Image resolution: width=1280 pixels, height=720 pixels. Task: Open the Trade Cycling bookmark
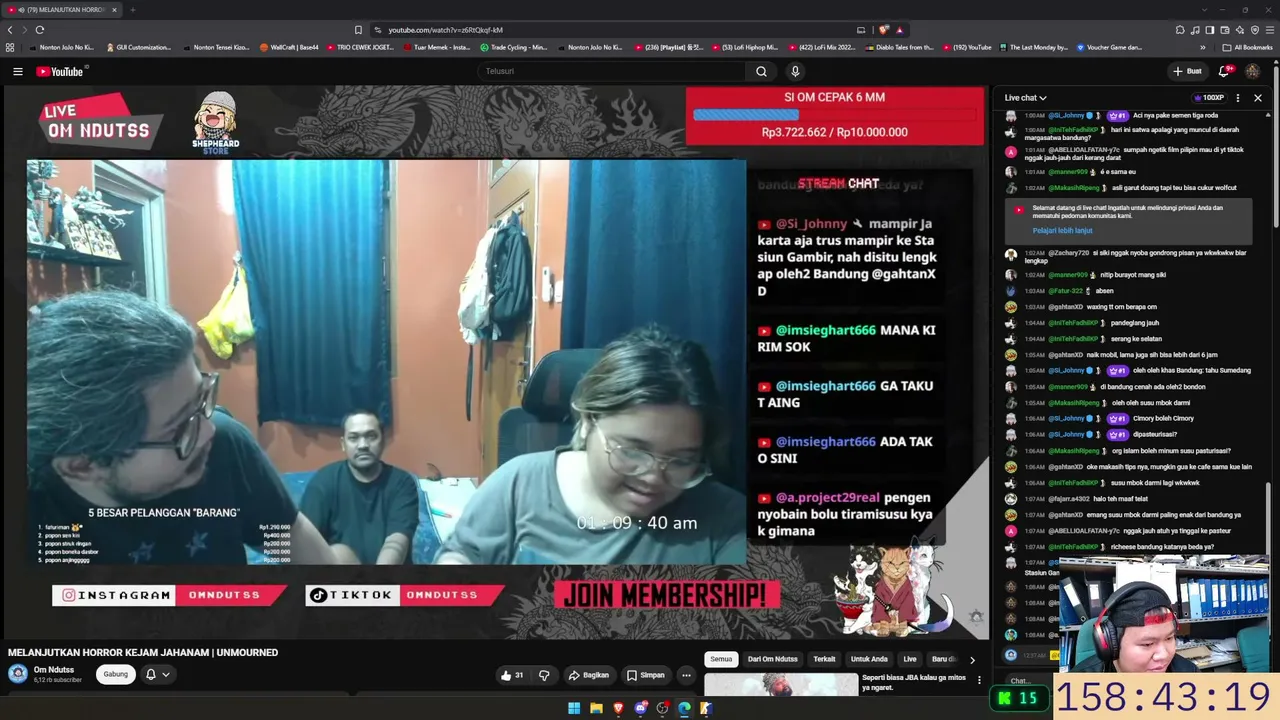click(x=513, y=47)
